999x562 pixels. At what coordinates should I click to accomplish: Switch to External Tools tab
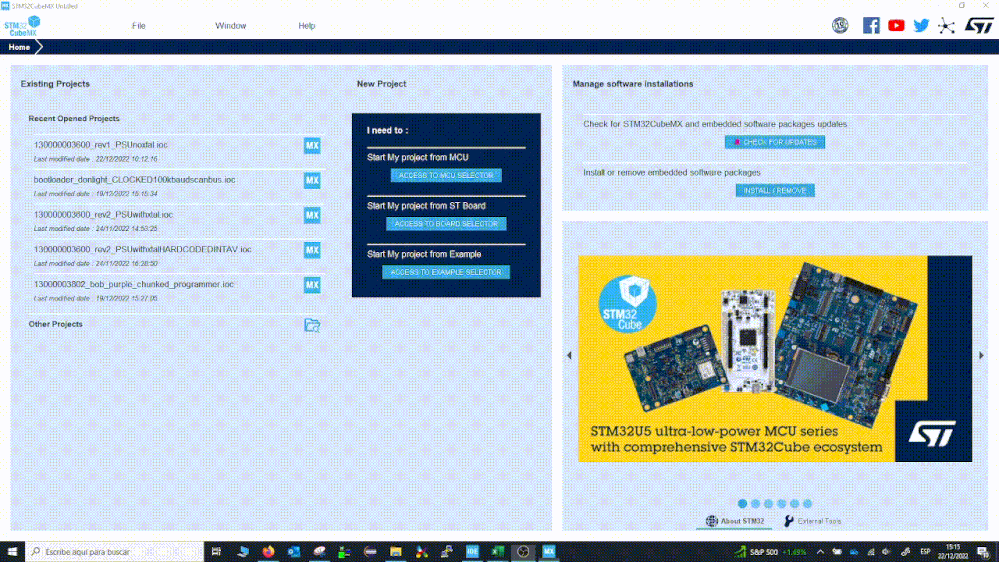click(813, 521)
